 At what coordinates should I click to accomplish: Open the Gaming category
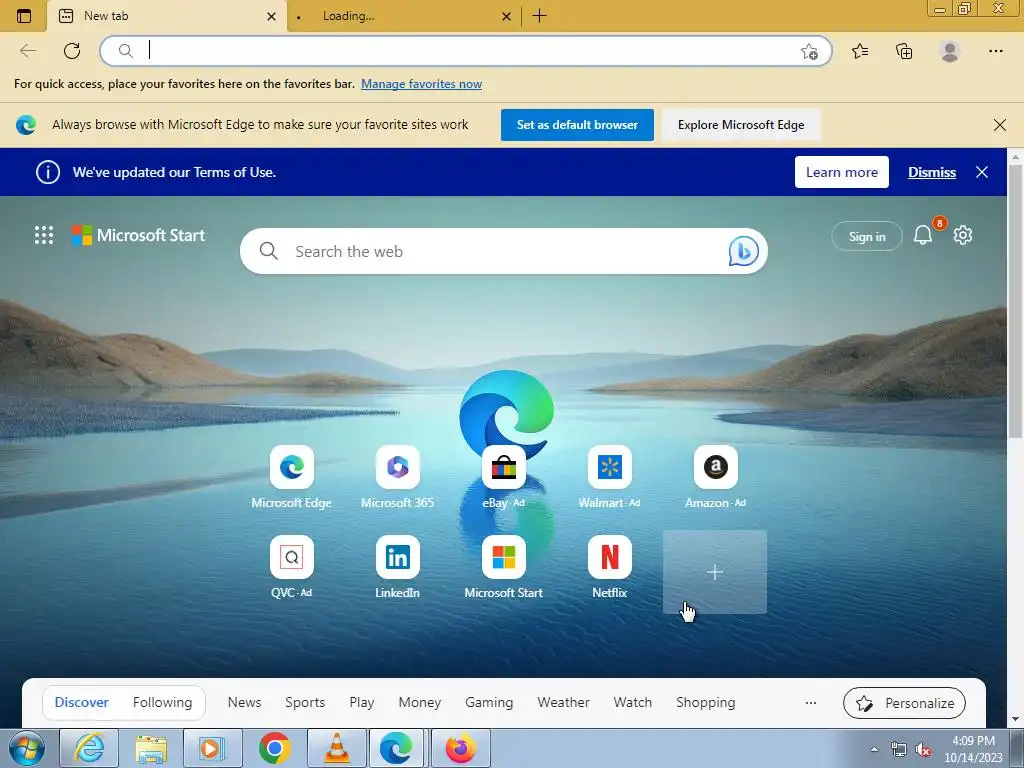point(489,703)
